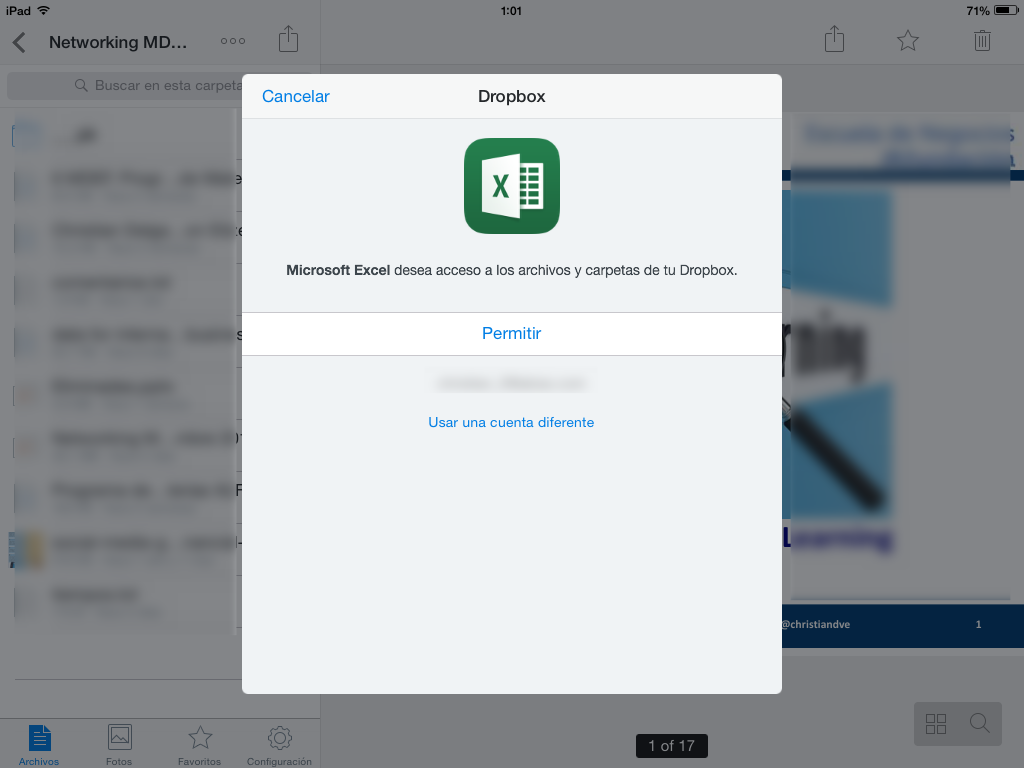Tap the @christiandve text on the slide

[816, 624]
